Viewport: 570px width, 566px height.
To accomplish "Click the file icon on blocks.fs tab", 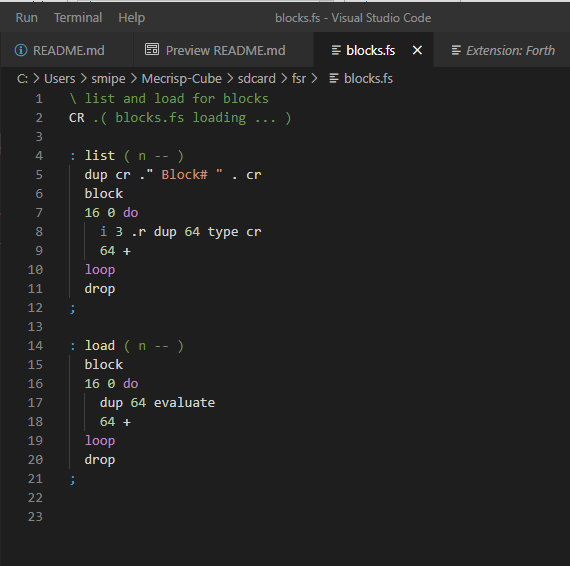I will [x=336, y=50].
